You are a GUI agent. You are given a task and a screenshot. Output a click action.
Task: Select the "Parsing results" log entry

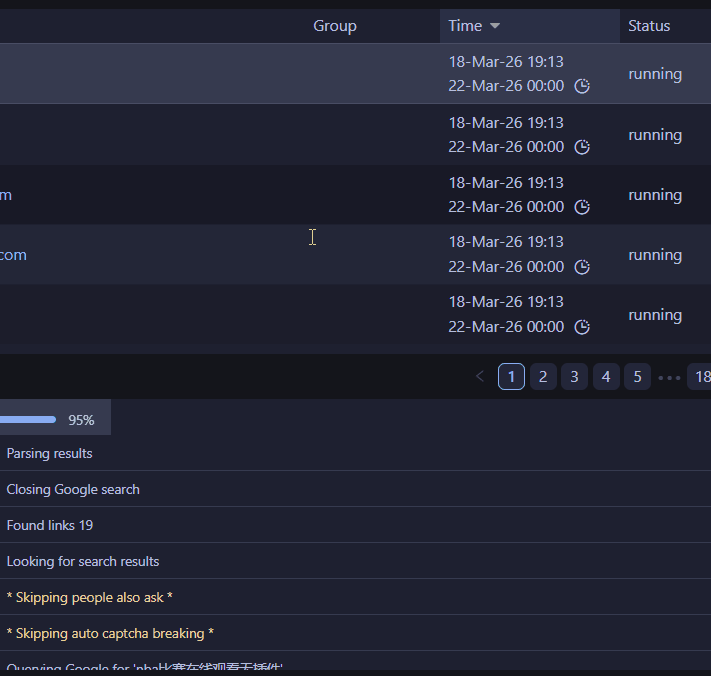point(49,453)
